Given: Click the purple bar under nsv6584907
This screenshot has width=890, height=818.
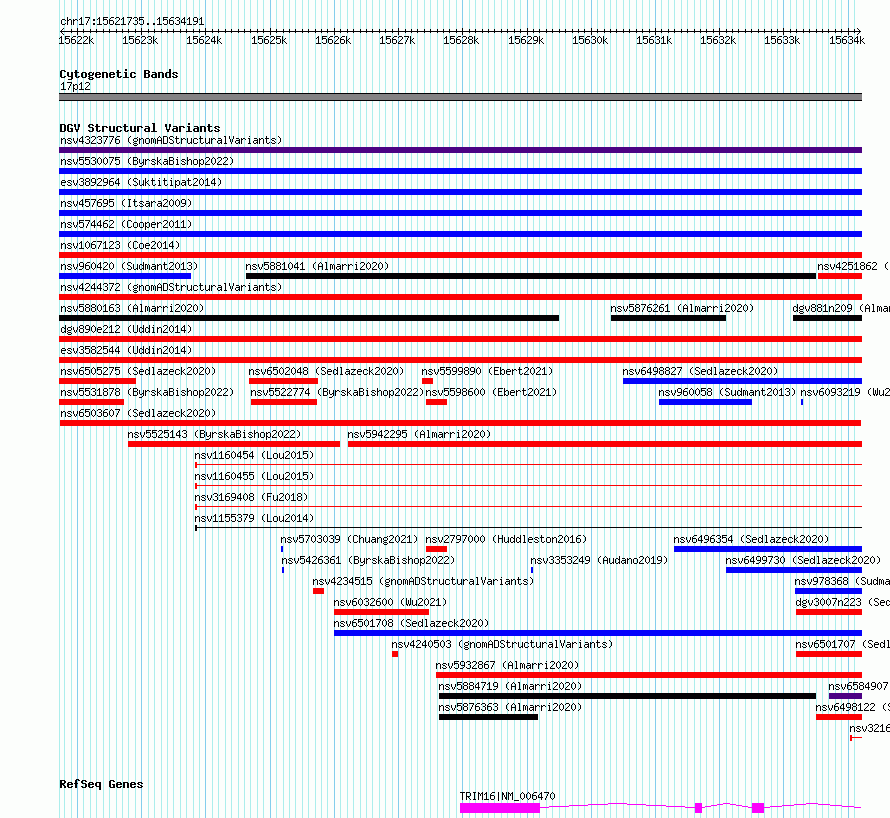Looking at the screenshot, I should tap(845, 697).
